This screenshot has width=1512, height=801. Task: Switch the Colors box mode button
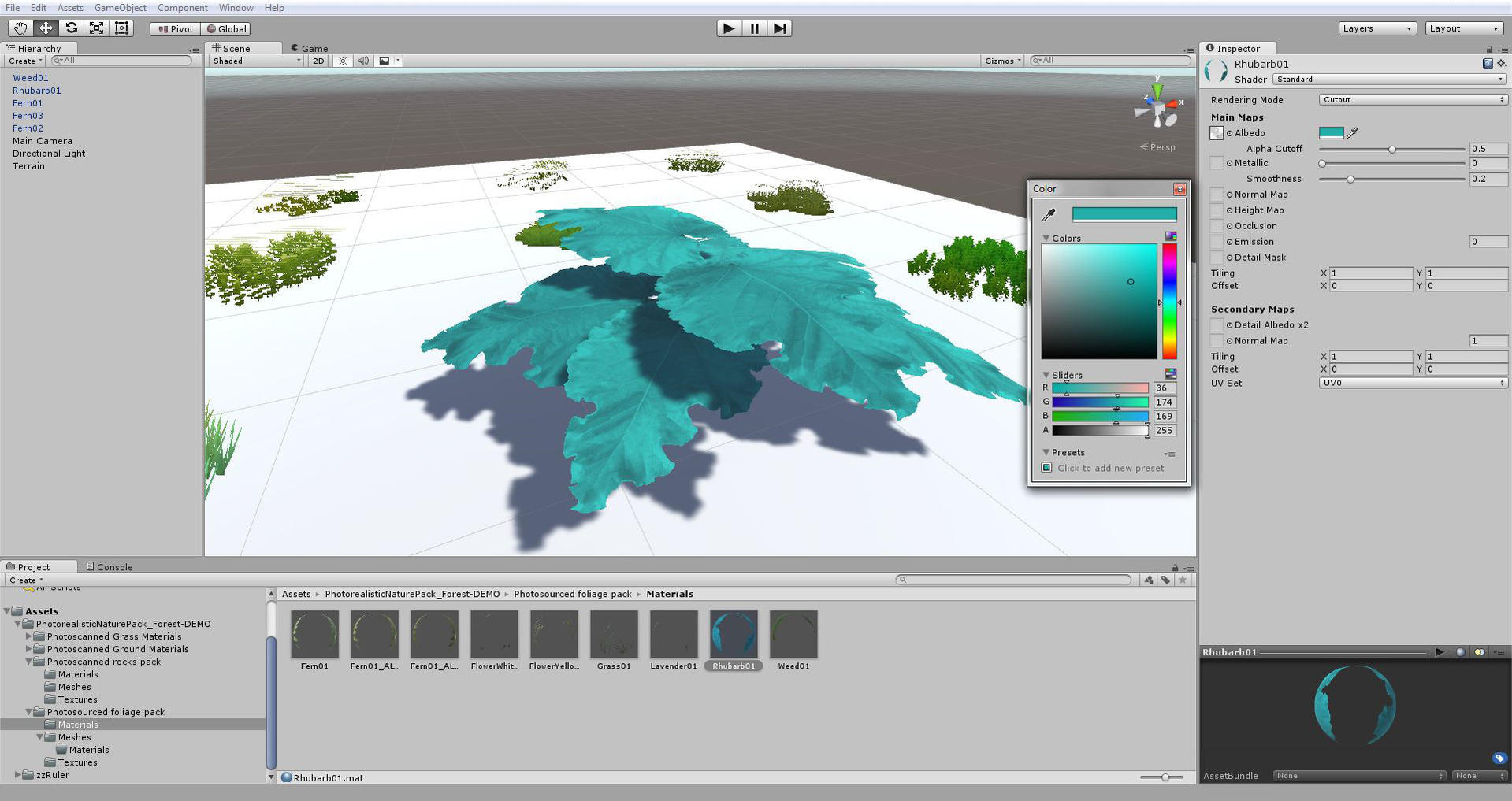click(x=1171, y=237)
